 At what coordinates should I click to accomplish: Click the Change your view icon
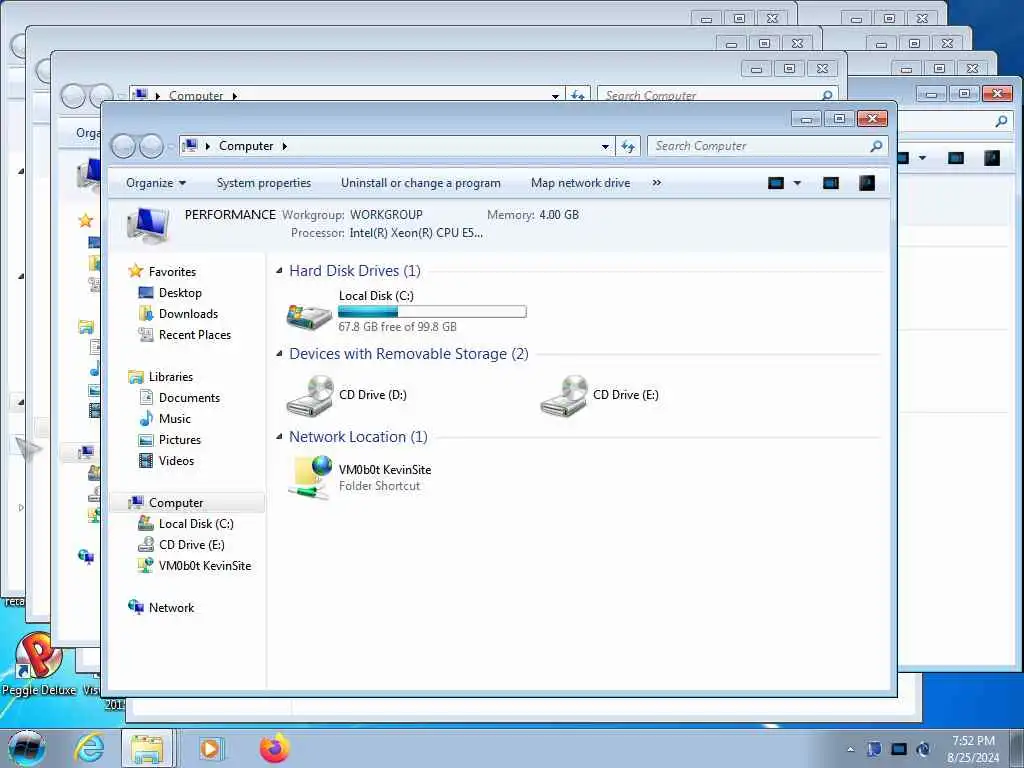coord(776,183)
